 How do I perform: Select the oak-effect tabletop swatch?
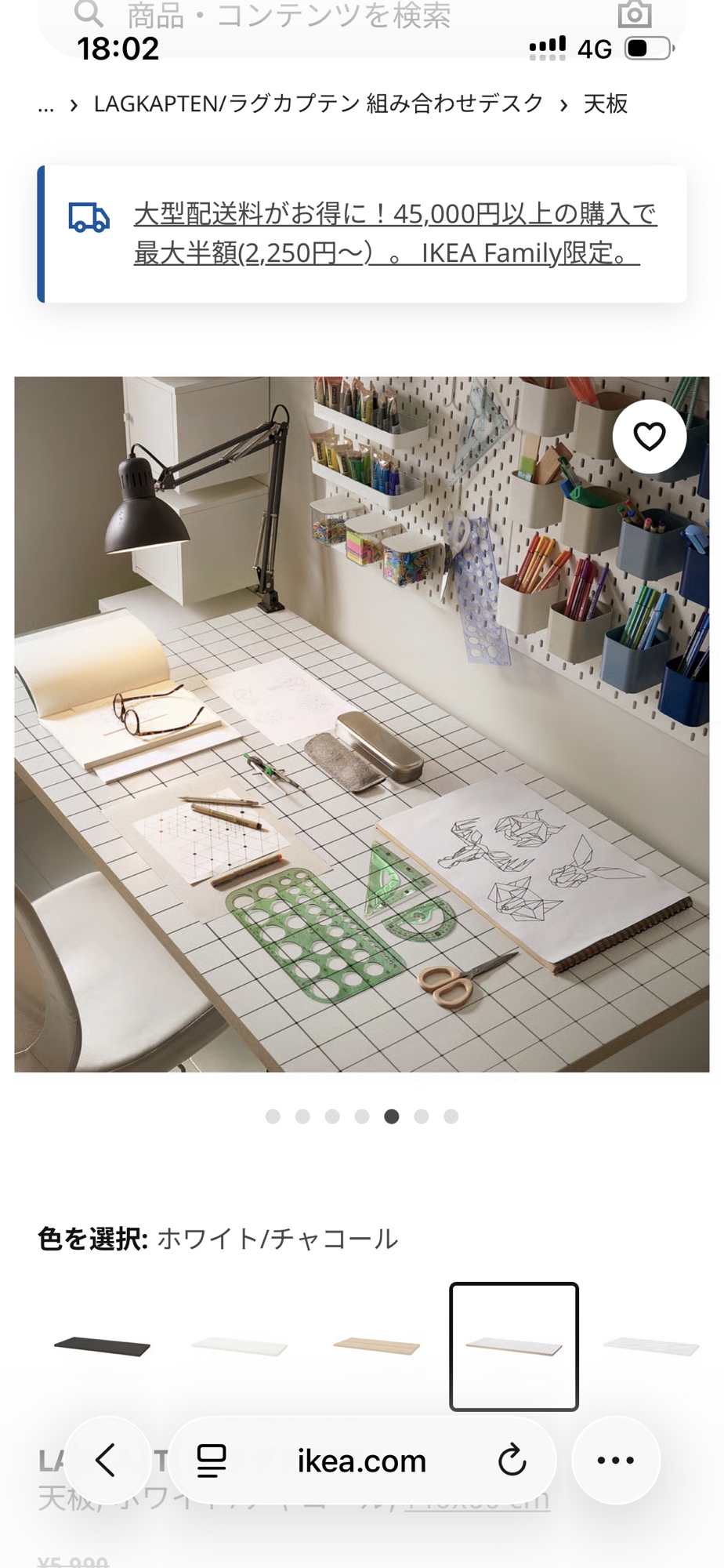coord(377,1347)
